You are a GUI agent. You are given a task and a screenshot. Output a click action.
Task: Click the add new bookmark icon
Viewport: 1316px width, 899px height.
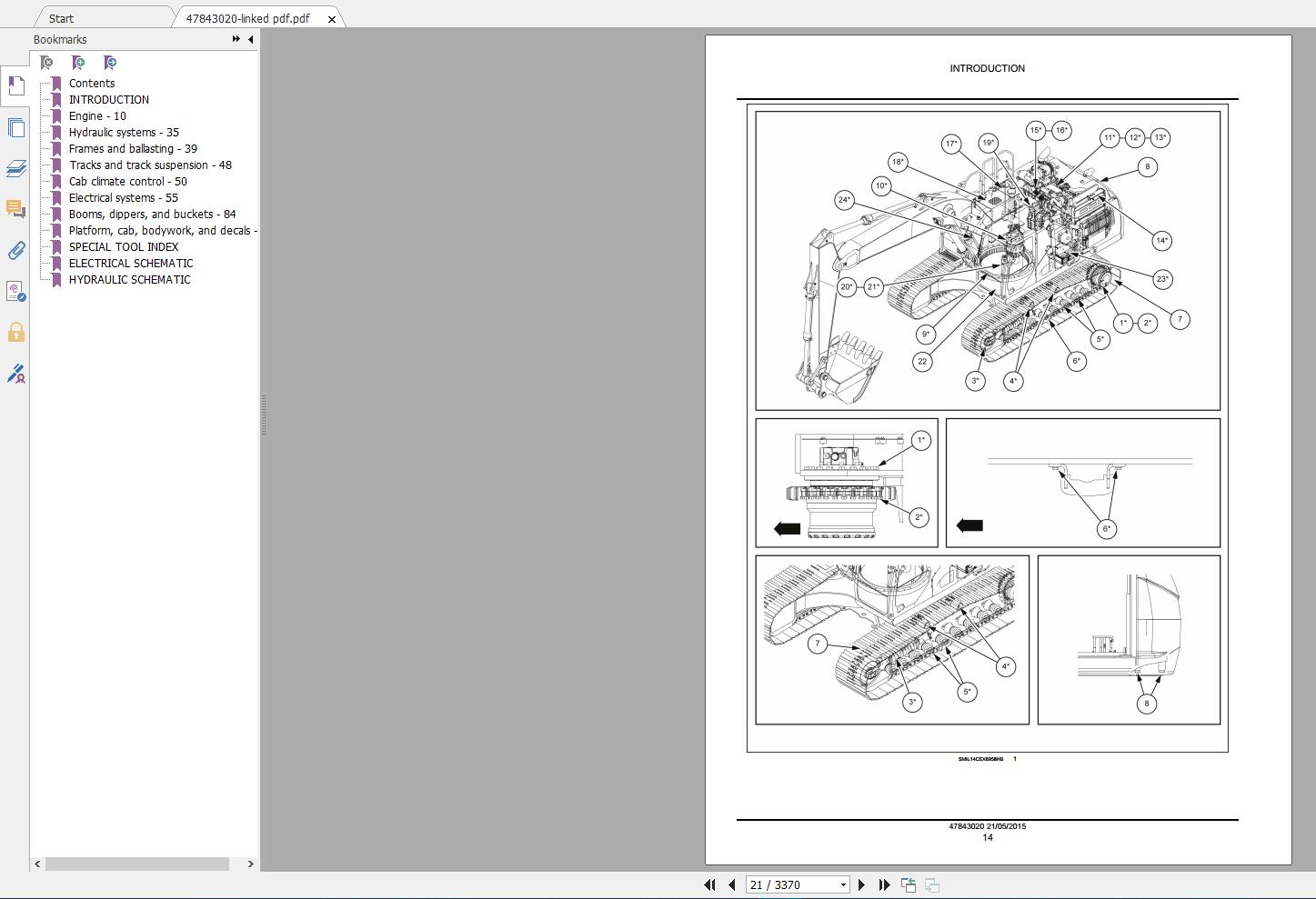click(x=78, y=63)
